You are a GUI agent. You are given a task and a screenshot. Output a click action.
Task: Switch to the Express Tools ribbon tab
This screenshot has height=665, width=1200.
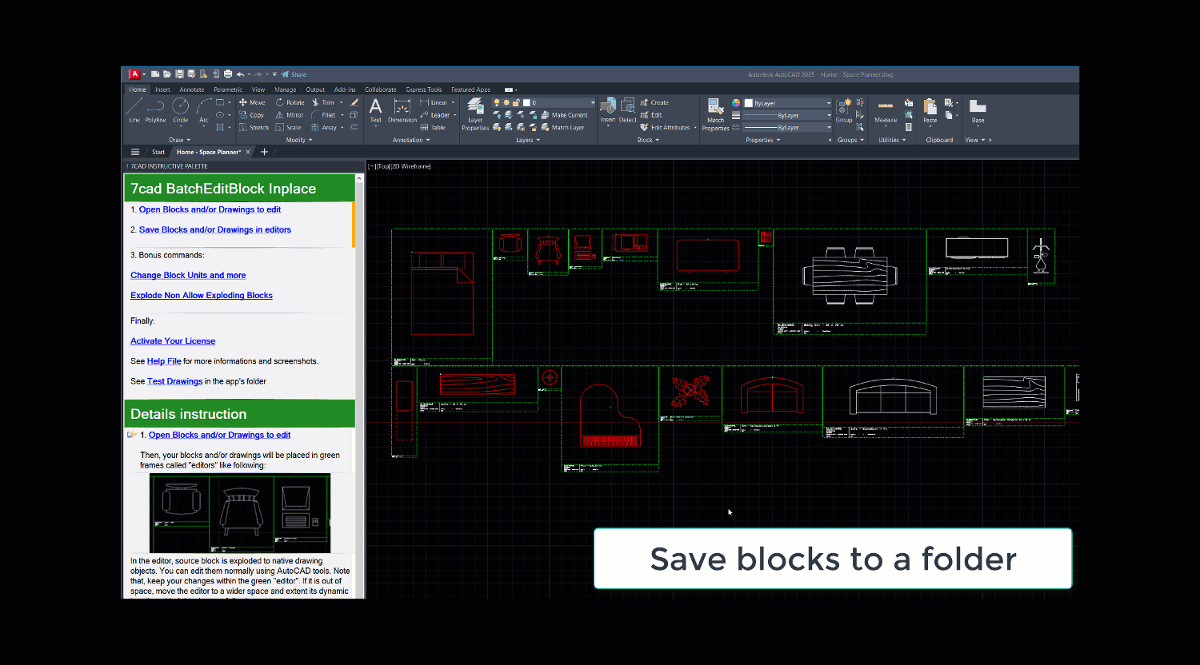tap(424, 89)
